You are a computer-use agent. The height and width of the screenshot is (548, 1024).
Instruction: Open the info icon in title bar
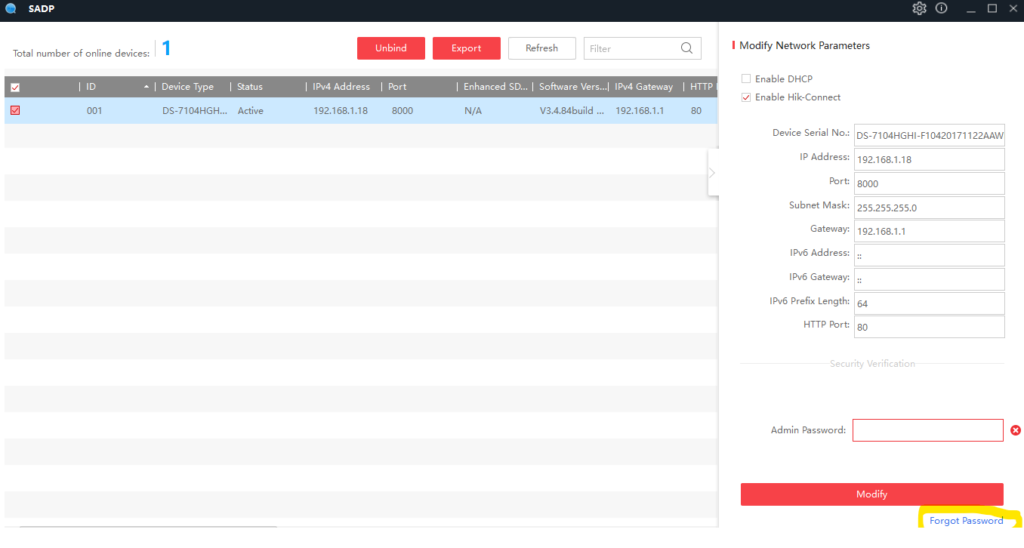pyautogui.click(x=941, y=8)
